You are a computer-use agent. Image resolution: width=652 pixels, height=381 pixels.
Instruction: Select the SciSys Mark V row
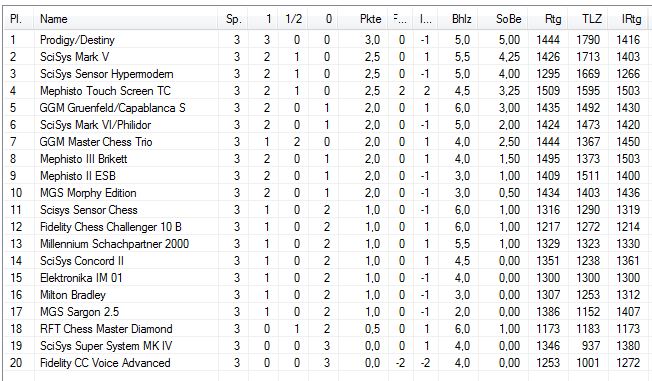pos(326,57)
